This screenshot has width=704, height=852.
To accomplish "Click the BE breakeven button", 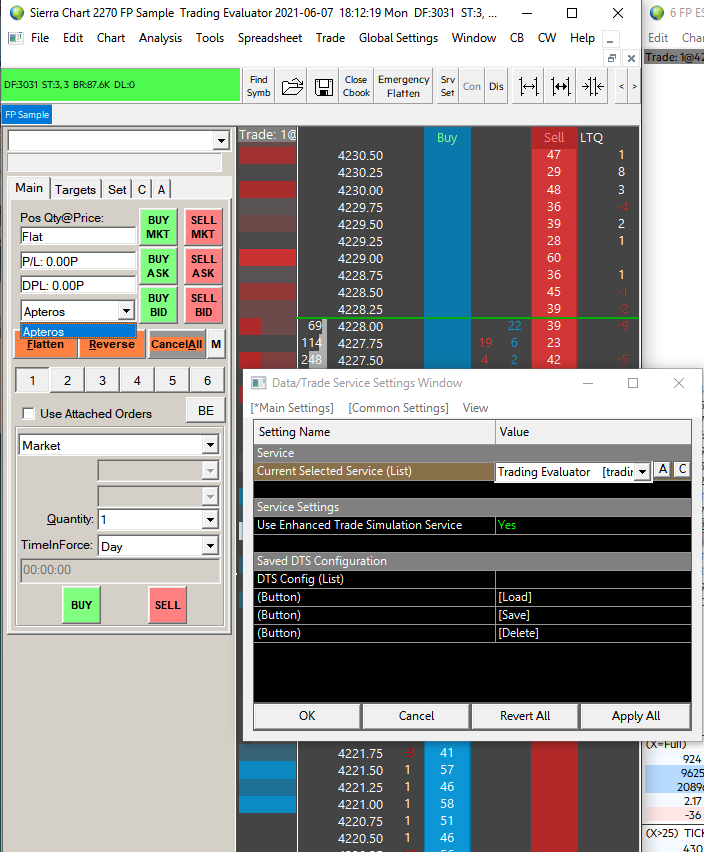I will [206, 411].
